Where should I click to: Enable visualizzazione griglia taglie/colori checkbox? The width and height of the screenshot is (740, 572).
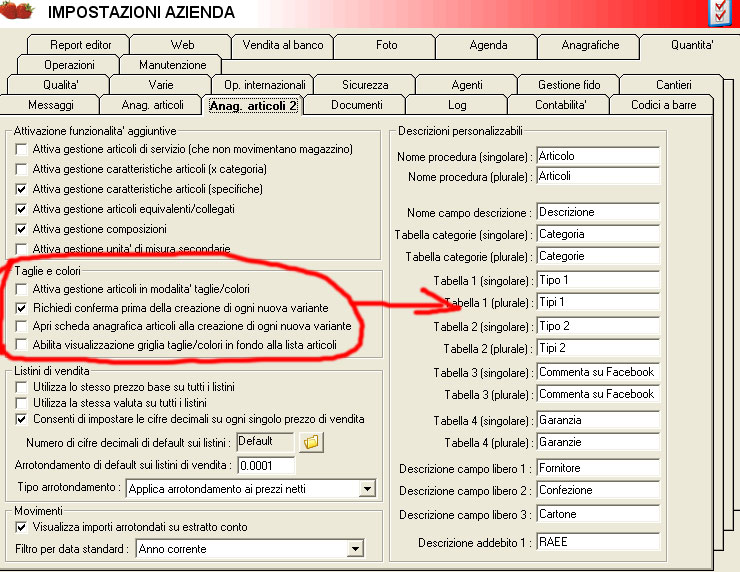click(21, 345)
